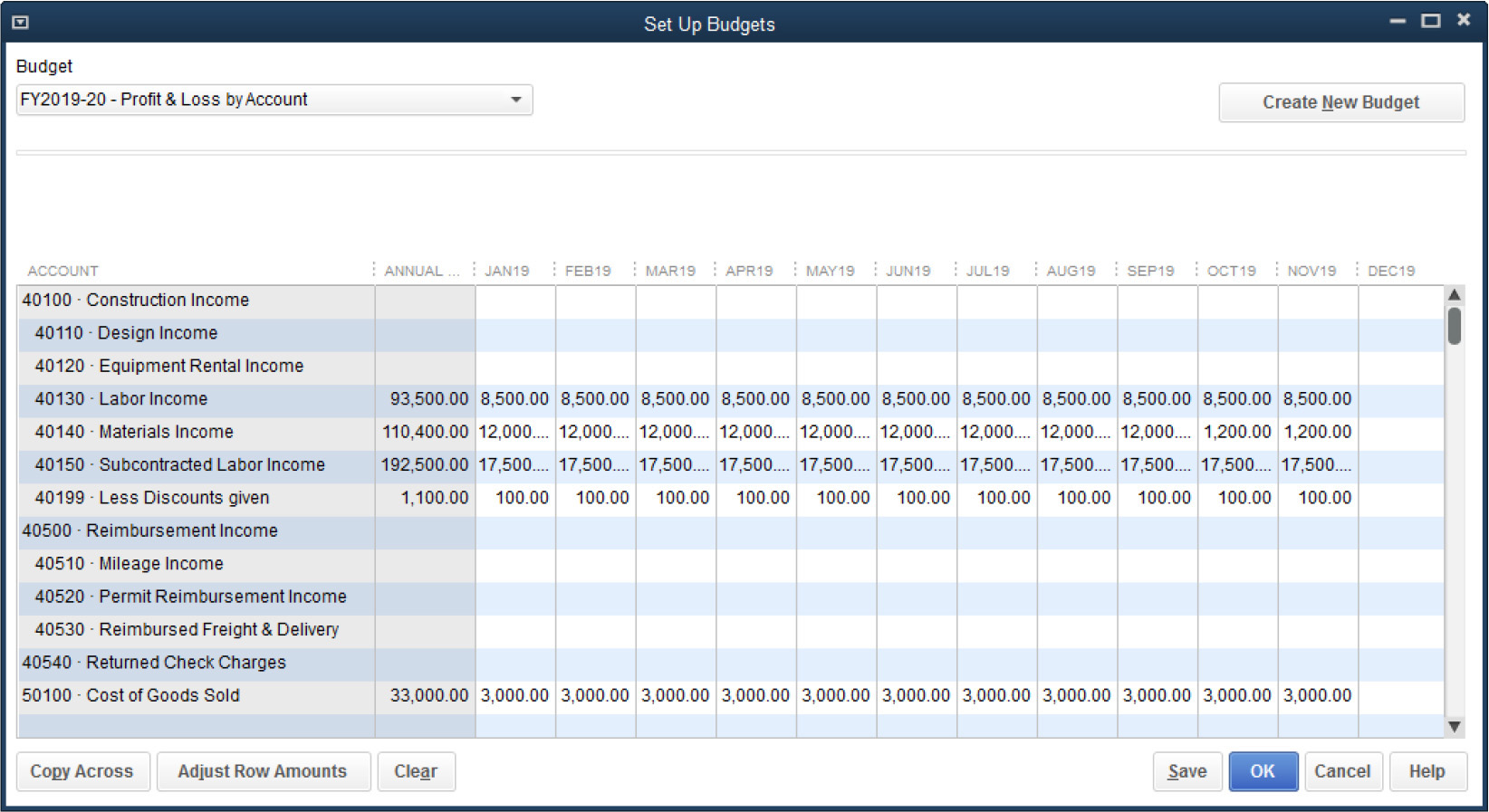Close the Set Up Budgets window
The width and height of the screenshot is (1489, 812).
point(1464,20)
